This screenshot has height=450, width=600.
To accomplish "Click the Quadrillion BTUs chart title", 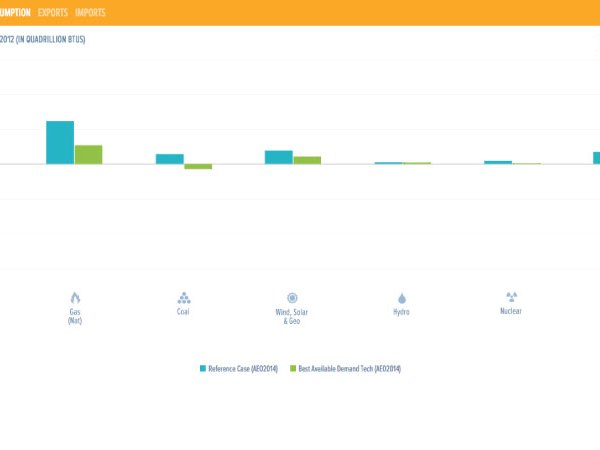I will (x=42, y=39).
